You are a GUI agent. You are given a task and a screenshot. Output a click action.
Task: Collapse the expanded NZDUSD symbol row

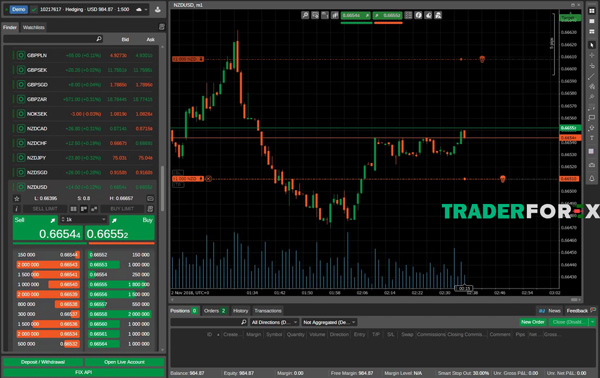tap(83, 187)
